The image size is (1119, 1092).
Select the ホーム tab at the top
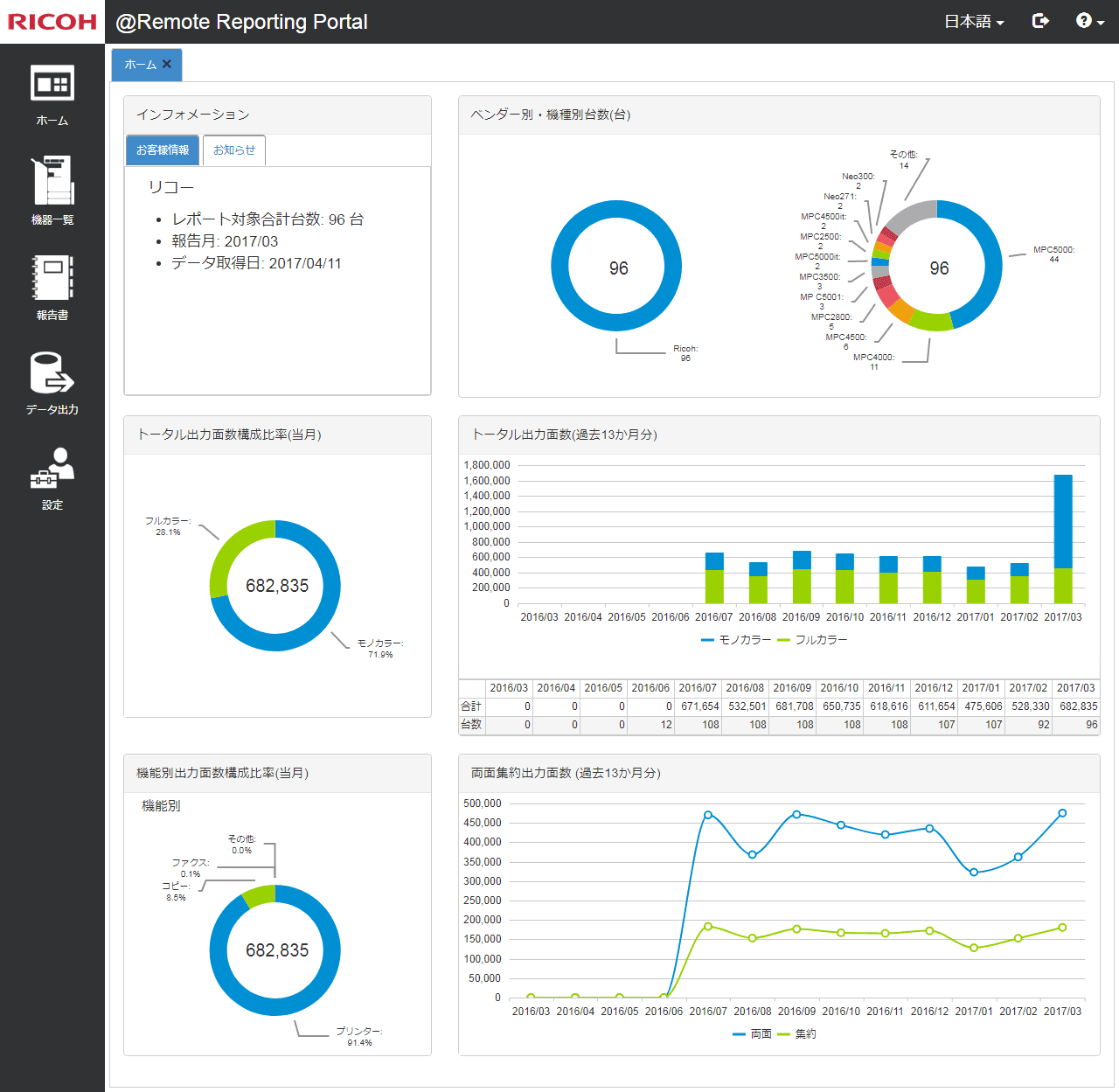click(138, 64)
